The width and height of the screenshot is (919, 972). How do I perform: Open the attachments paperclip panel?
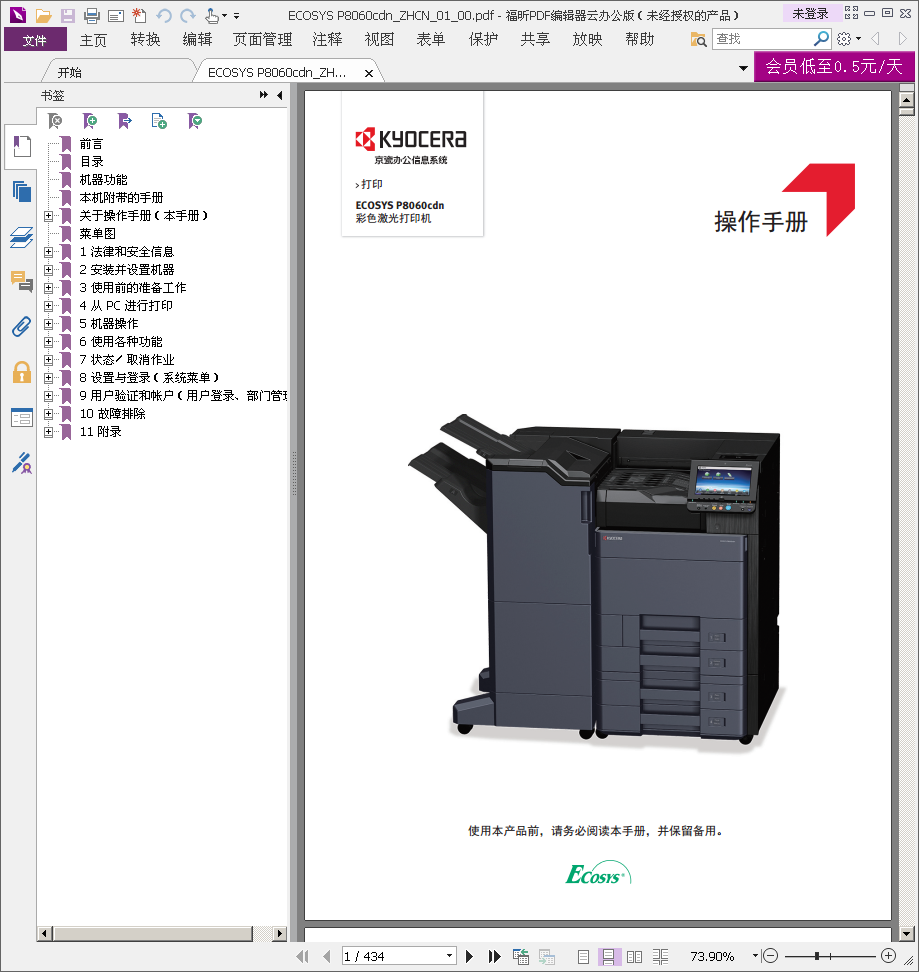coord(22,327)
